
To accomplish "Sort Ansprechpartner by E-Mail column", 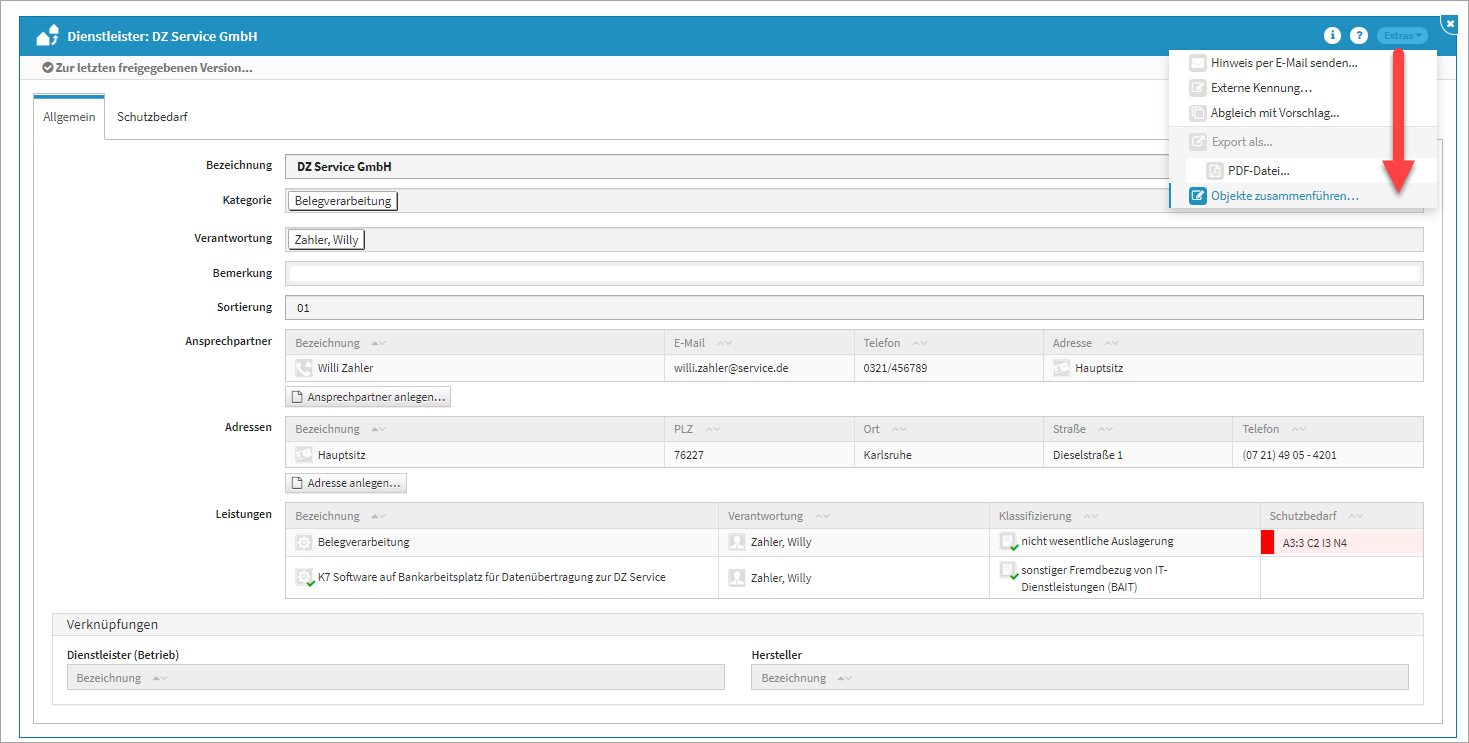I will tap(725, 343).
